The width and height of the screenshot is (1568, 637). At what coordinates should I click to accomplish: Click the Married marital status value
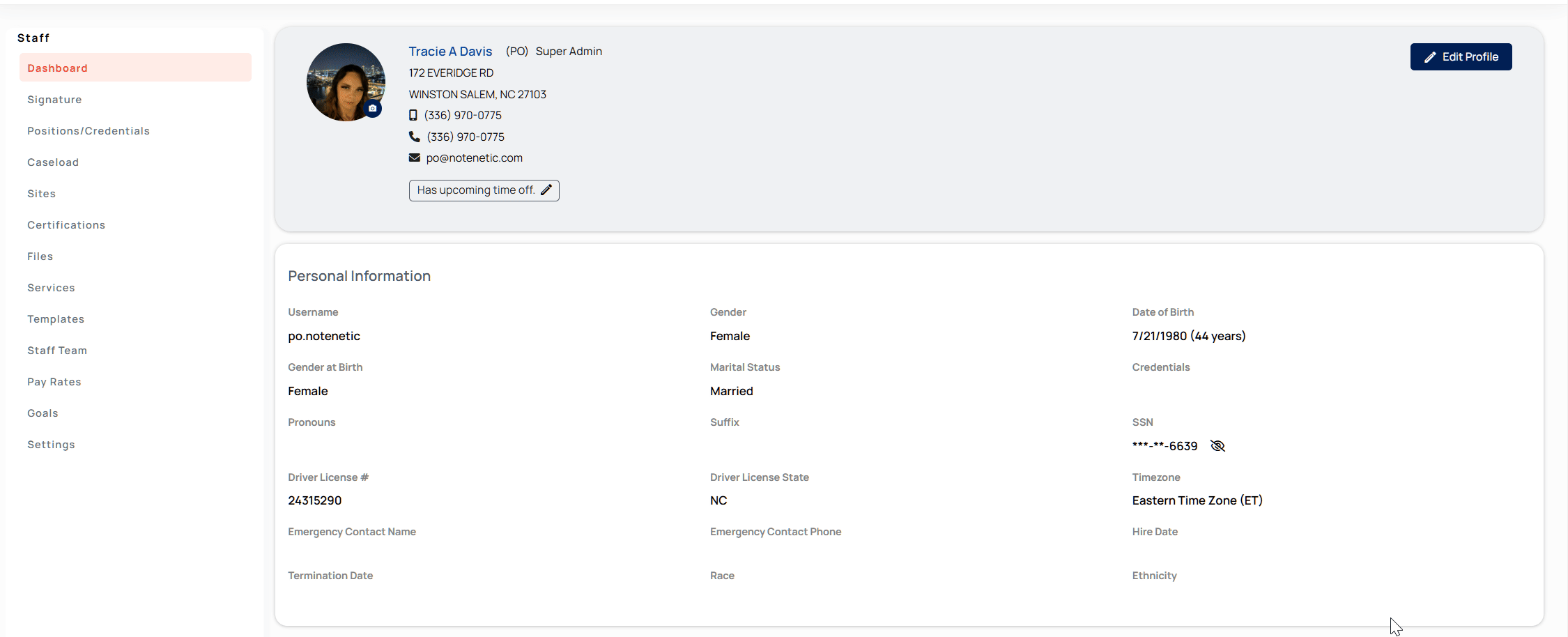(732, 391)
